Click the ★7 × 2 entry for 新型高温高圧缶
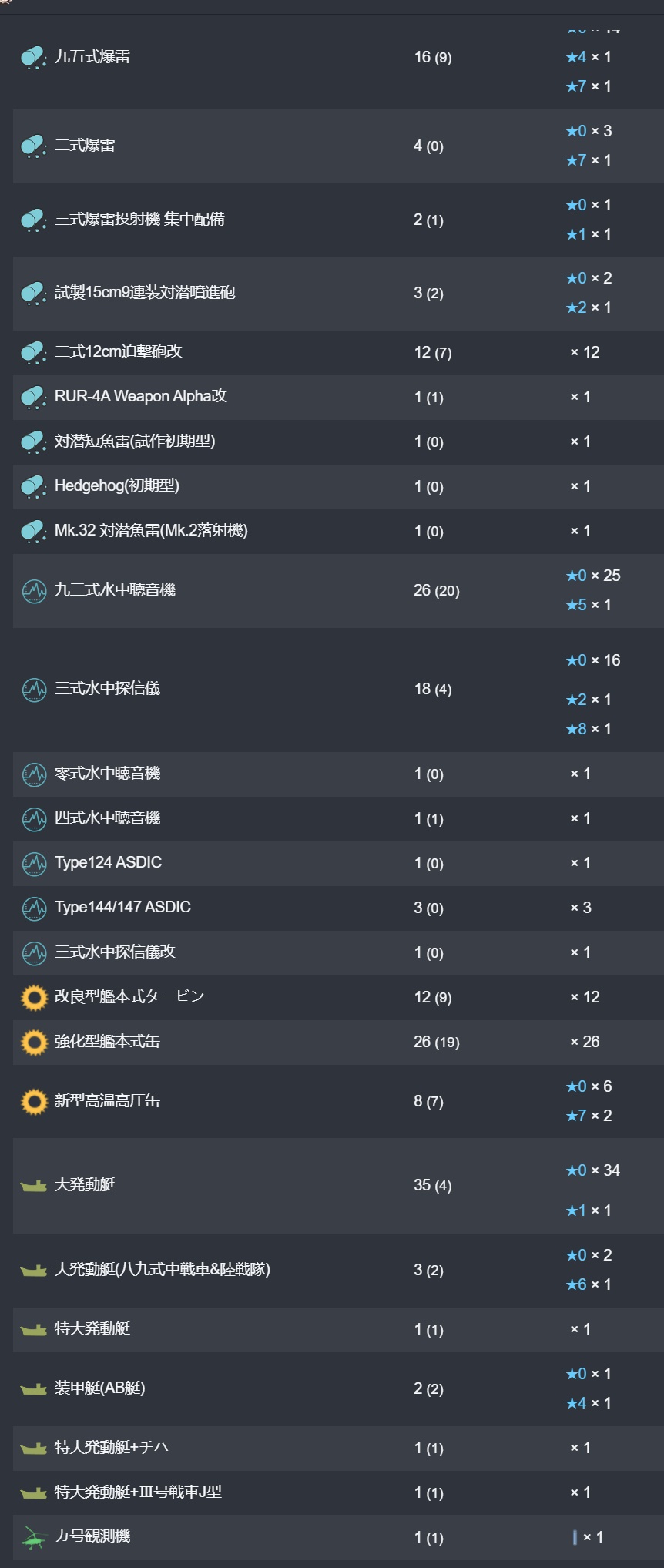Viewport: 664px width, 1568px height. coord(589,1116)
